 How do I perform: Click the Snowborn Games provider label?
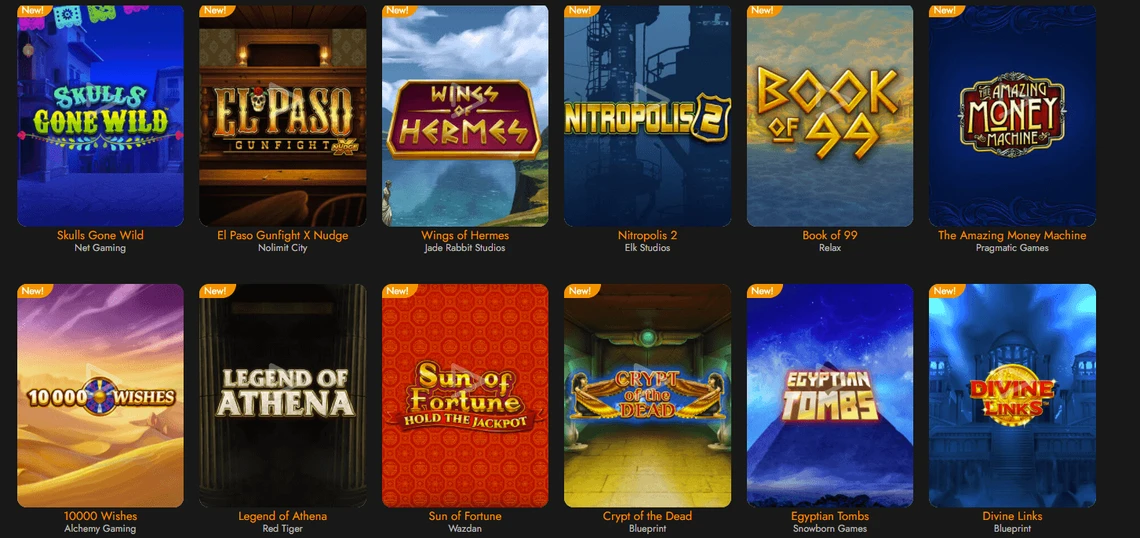tap(830, 529)
